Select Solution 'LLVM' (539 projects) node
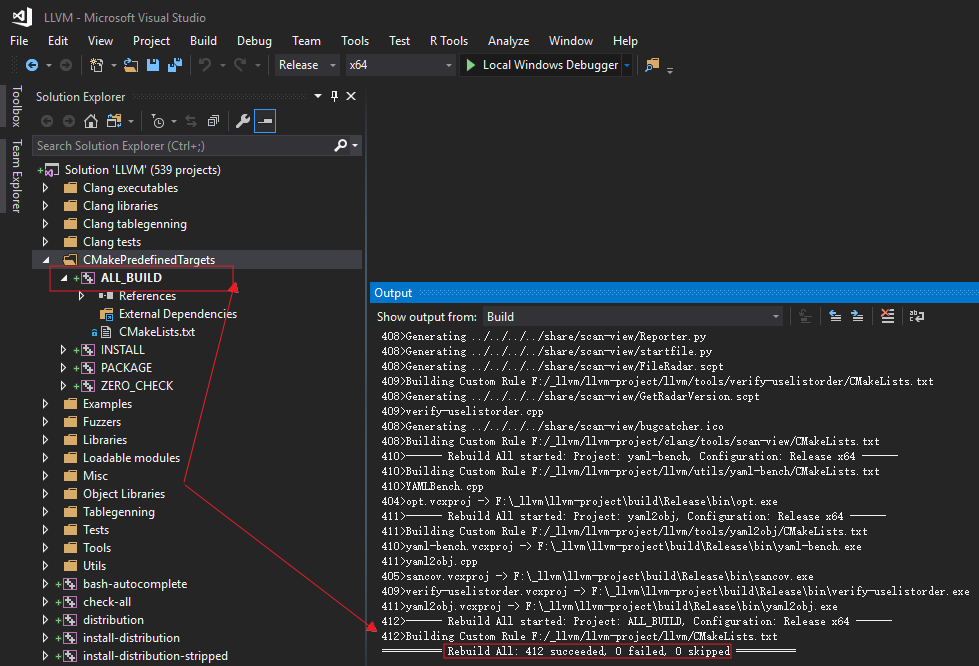The width and height of the screenshot is (979, 666). [x=143, y=170]
